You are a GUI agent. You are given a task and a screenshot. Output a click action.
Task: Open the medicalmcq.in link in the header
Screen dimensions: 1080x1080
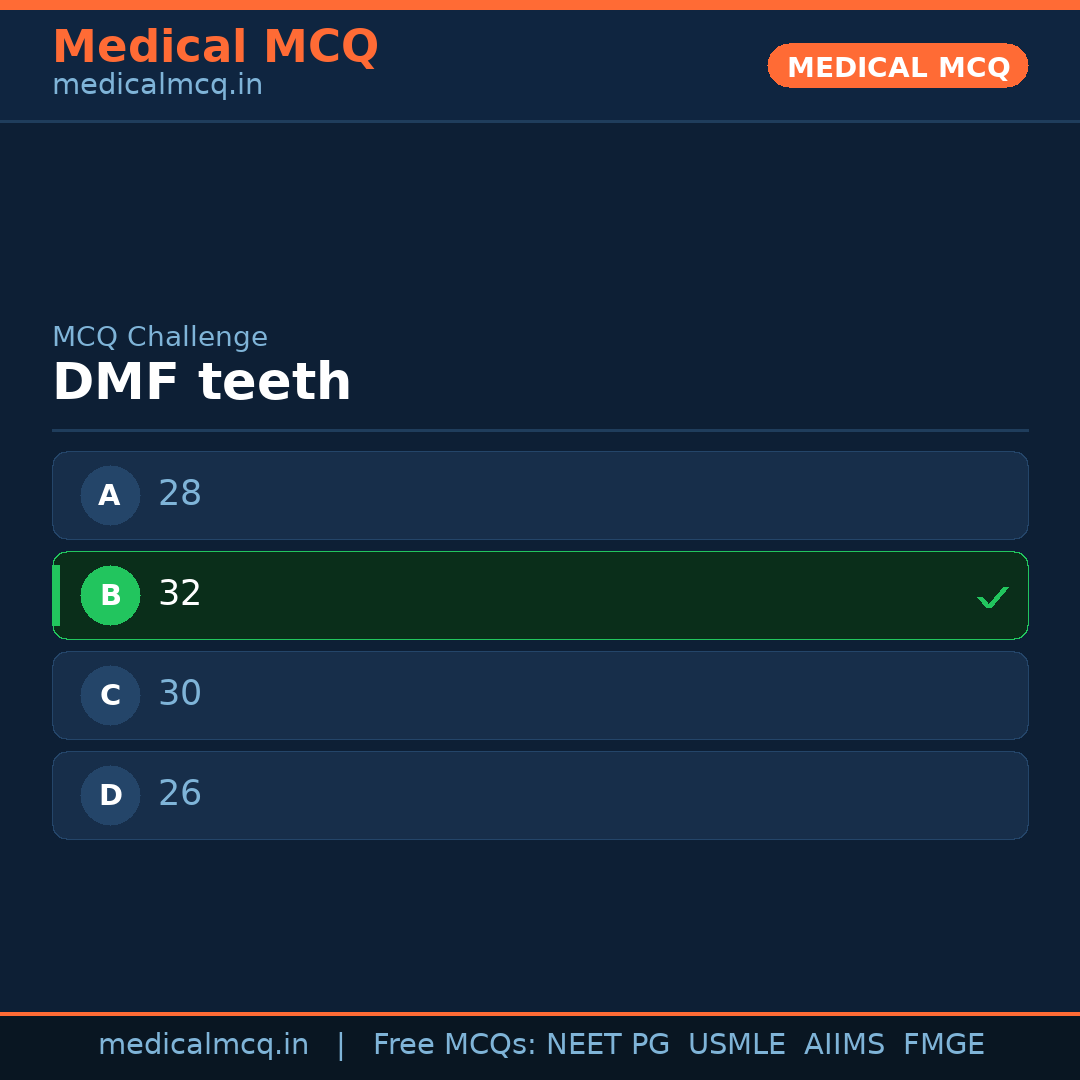click(x=157, y=84)
